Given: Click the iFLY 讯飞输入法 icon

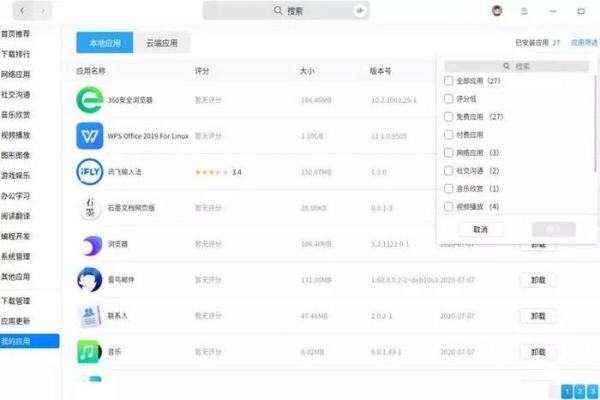Looking at the screenshot, I should pyautogui.click(x=91, y=172).
